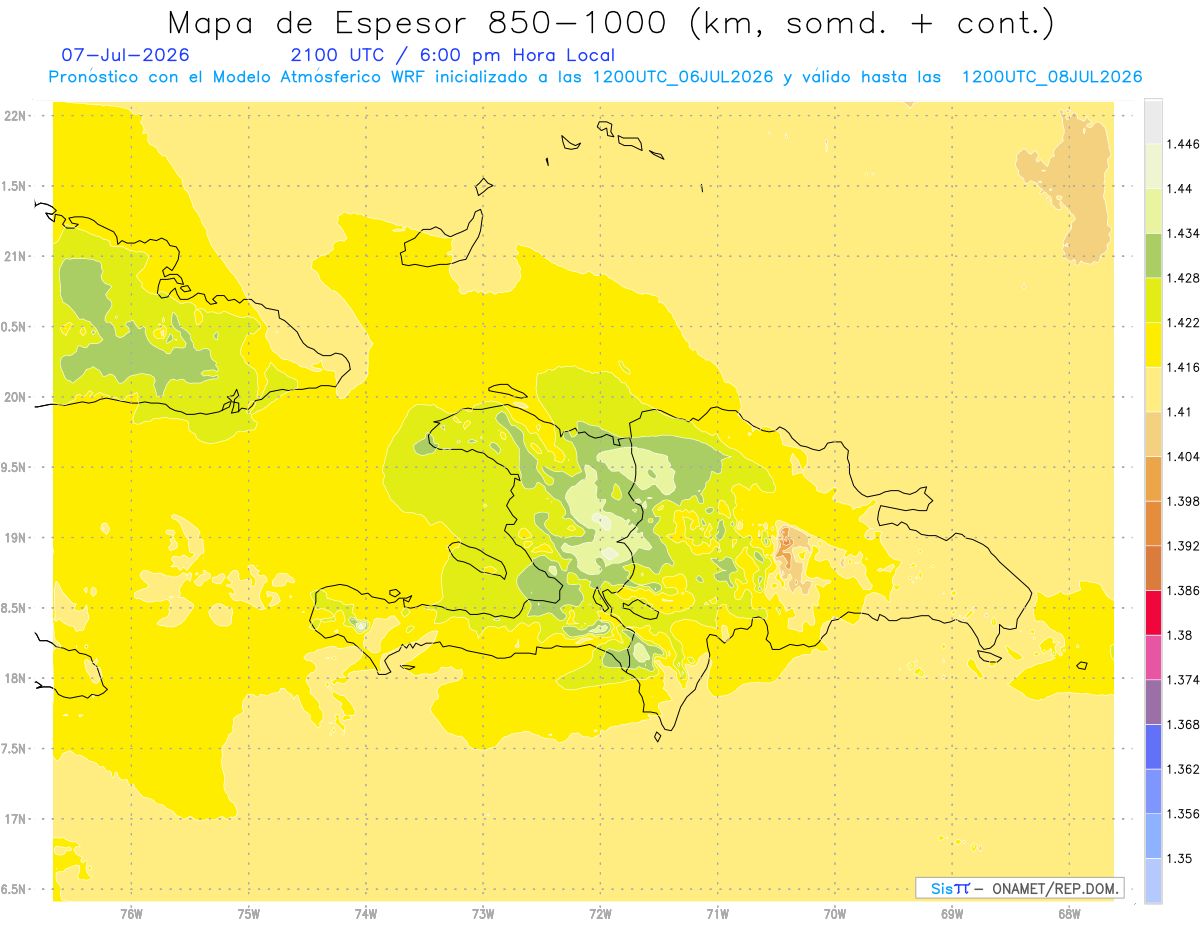Image resolution: width=1200 pixels, height=927 pixels.
Task: Click the 7.5N latitude label
Action: [15, 749]
